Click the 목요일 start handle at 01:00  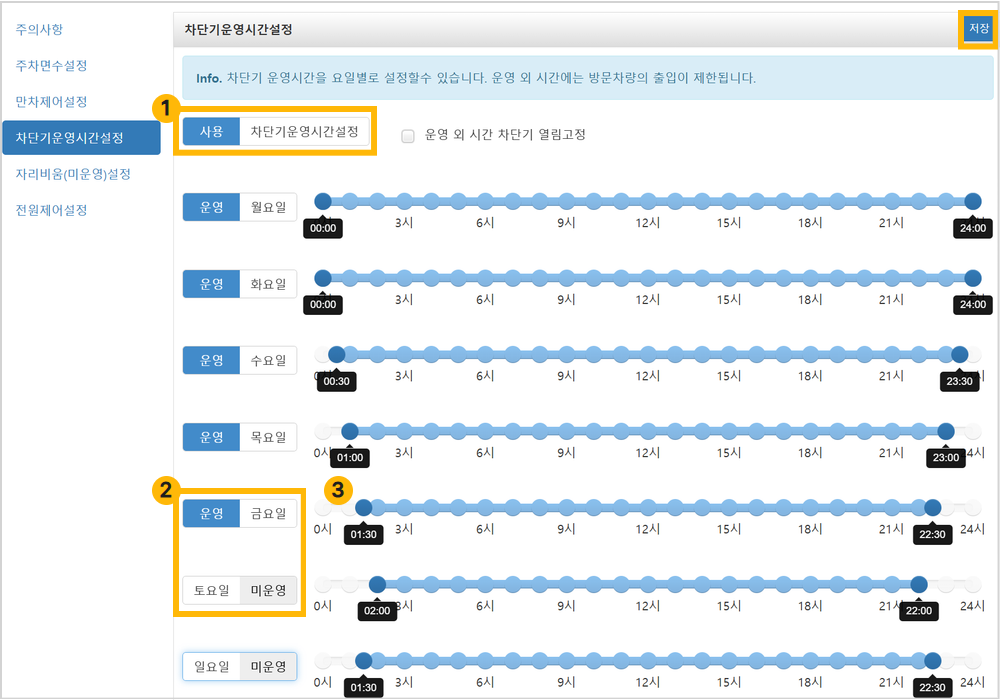(350, 432)
